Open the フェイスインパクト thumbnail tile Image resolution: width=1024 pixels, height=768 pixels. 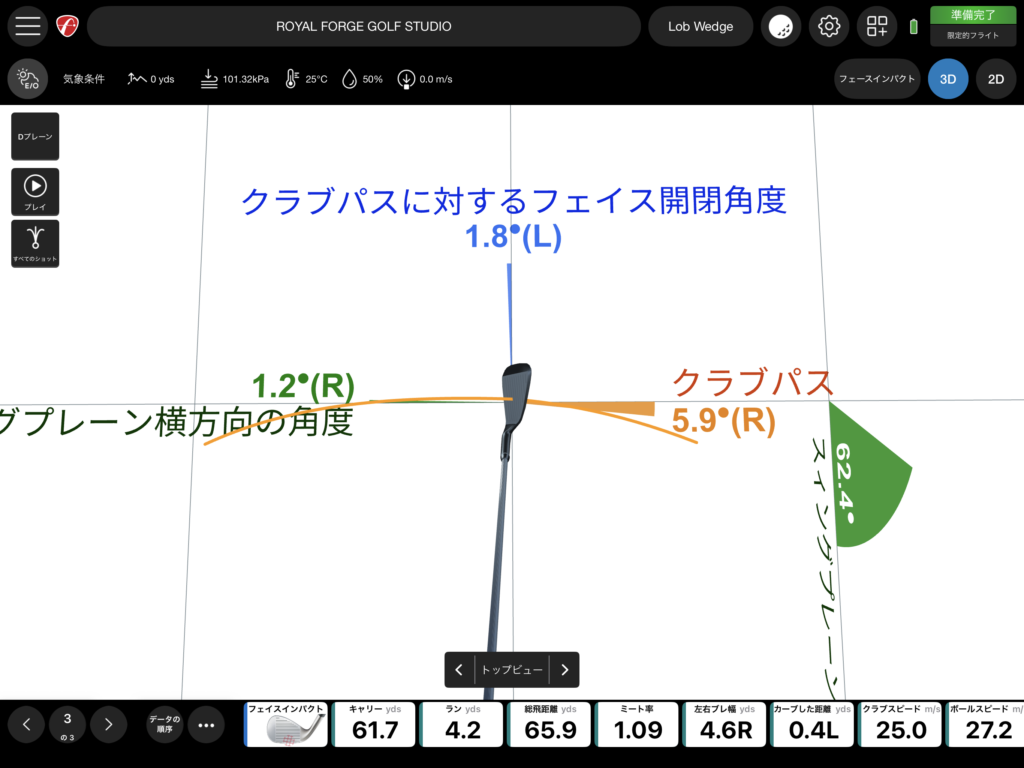[287, 725]
